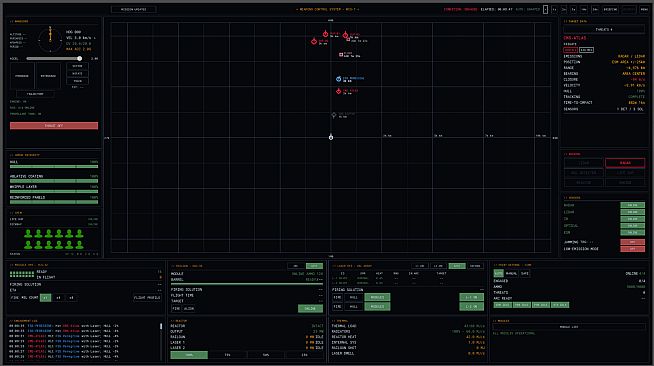Image resolution: width=654 pixels, height=366 pixels.
Task: Set reactor output to 75%
Action: [x=227, y=355]
